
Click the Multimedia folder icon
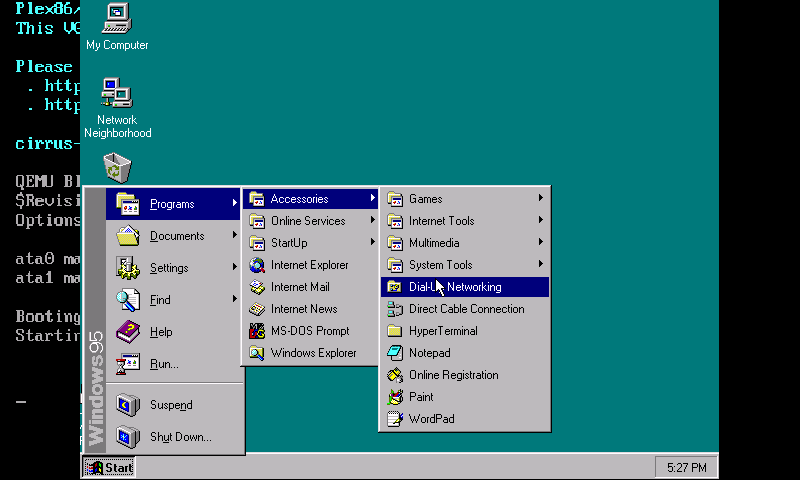tap(394, 243)
